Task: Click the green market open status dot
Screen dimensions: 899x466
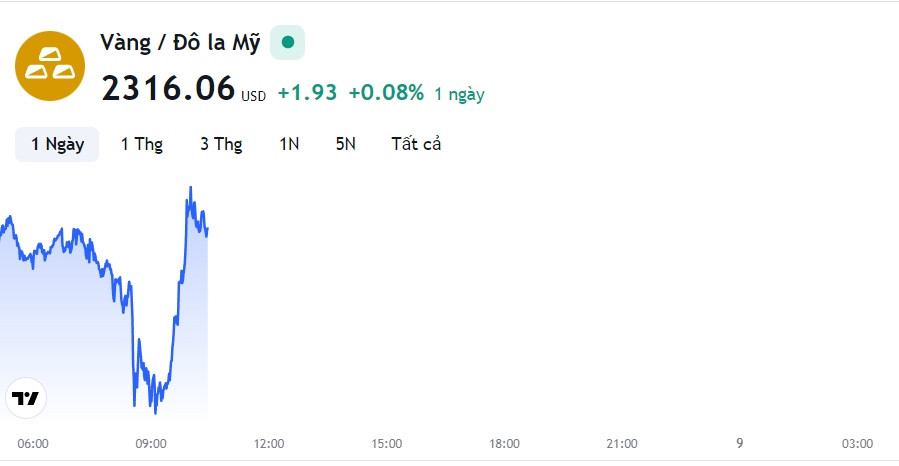Action: coord(288,42)
